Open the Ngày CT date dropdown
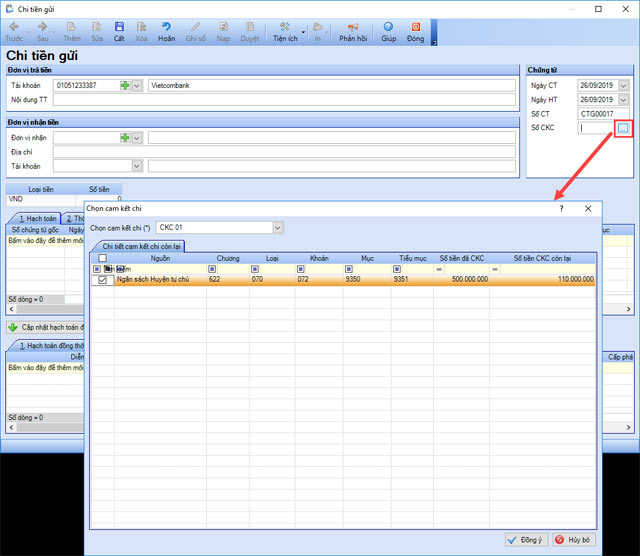The width and height of the screenshot is (640, 556). coord(624,86)
